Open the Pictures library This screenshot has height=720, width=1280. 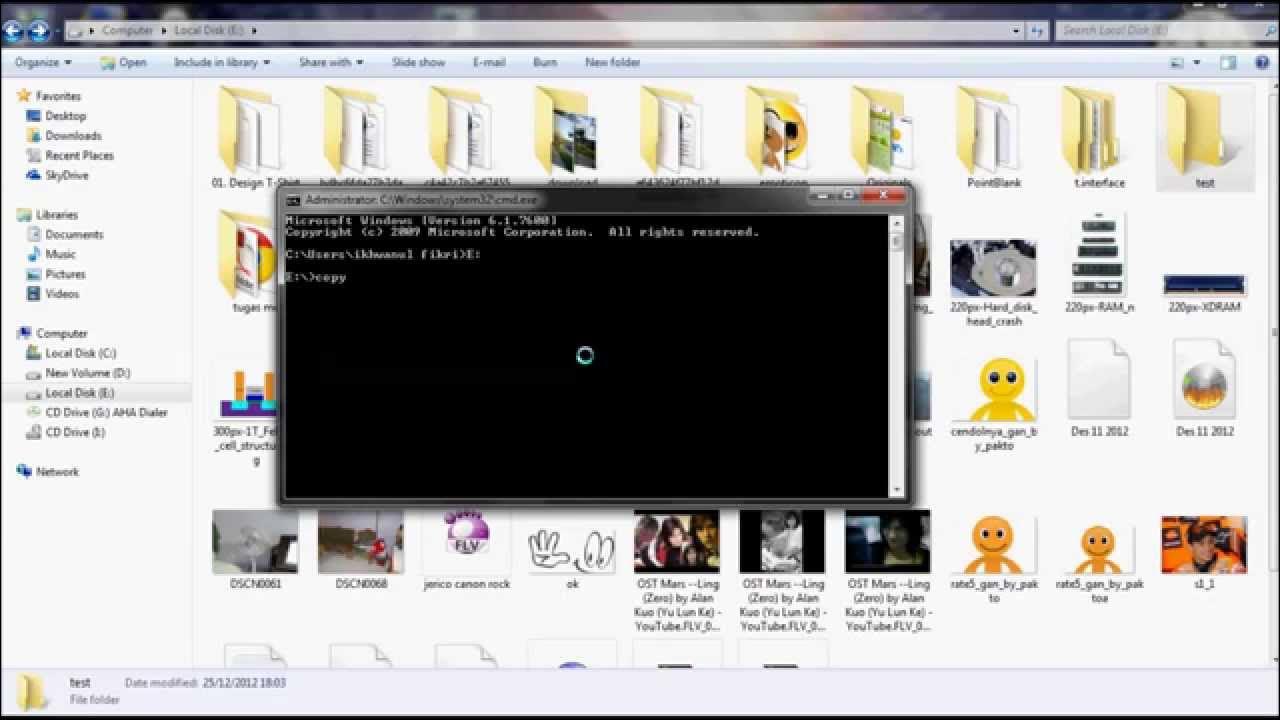[x=65, y=274]
